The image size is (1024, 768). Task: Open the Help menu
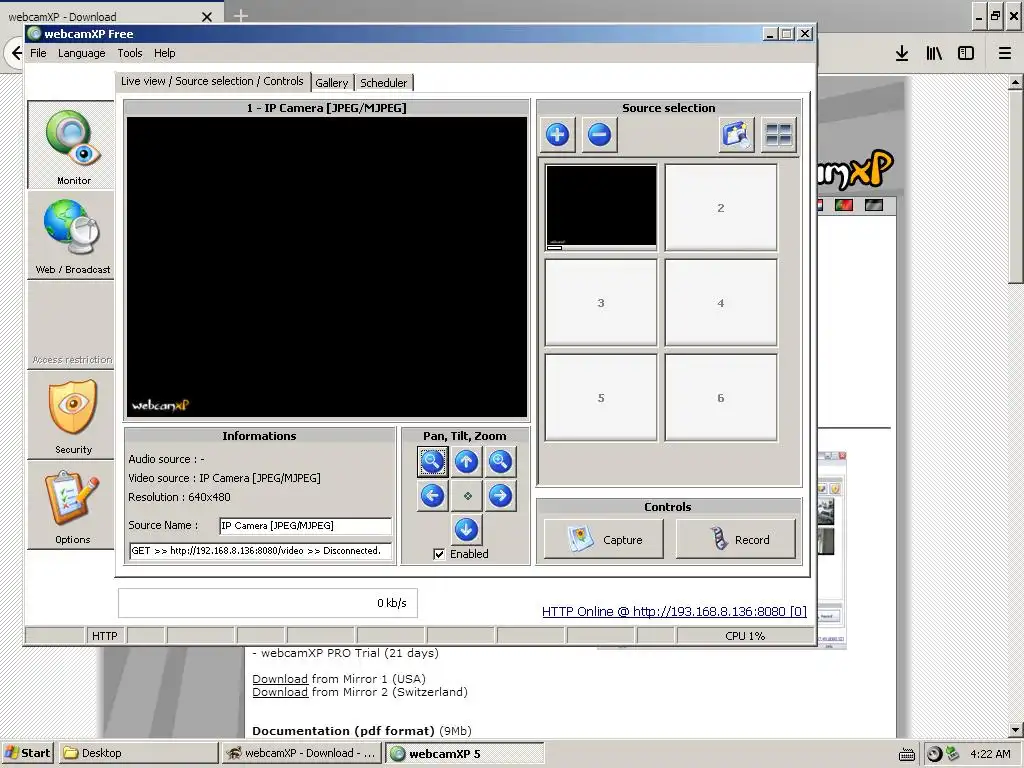(165, 53)
